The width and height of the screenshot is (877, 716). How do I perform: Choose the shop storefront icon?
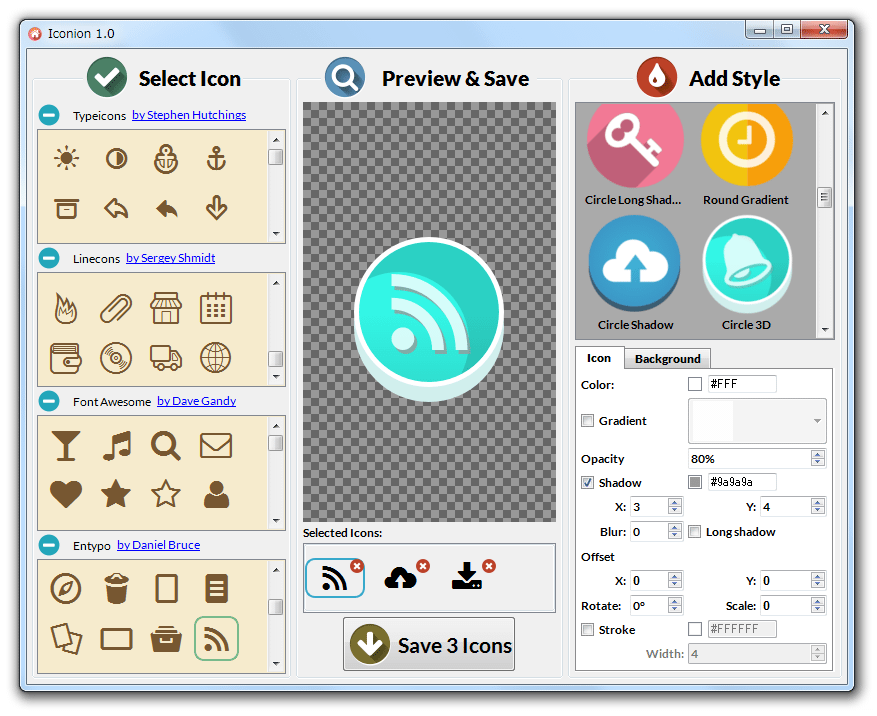[166, 308]
